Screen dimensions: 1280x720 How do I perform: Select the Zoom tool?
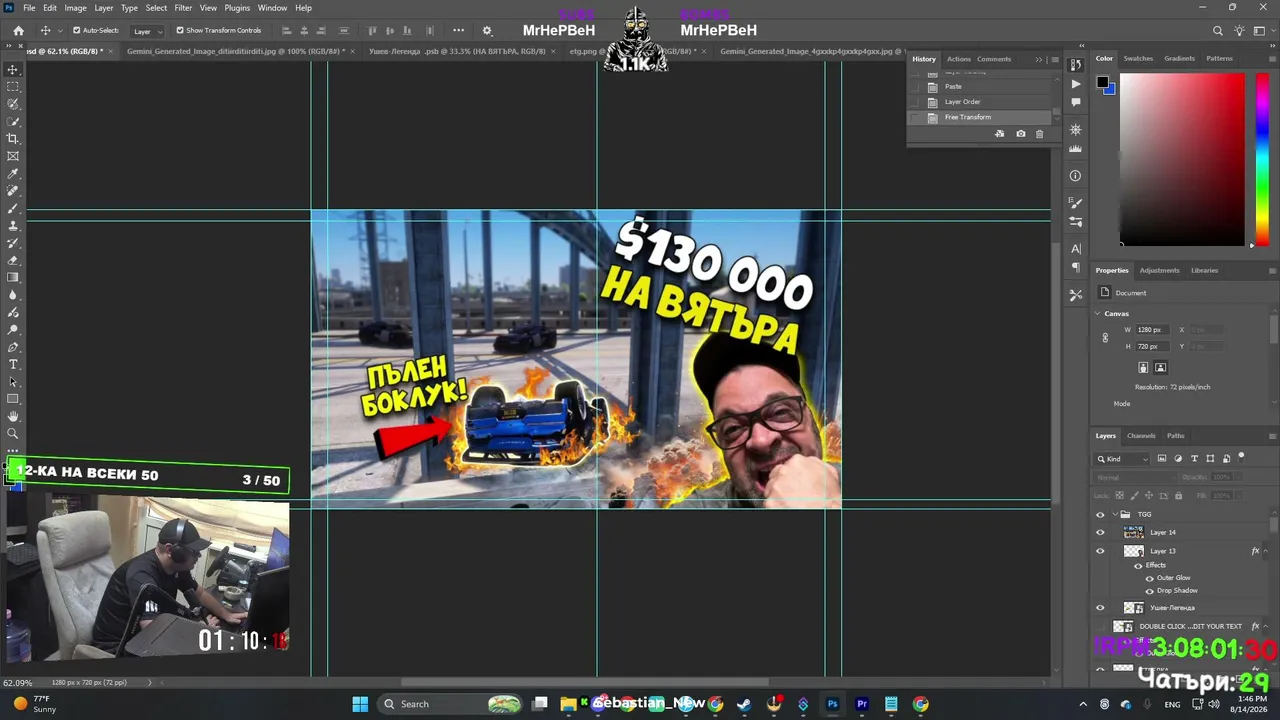(13, 434)
